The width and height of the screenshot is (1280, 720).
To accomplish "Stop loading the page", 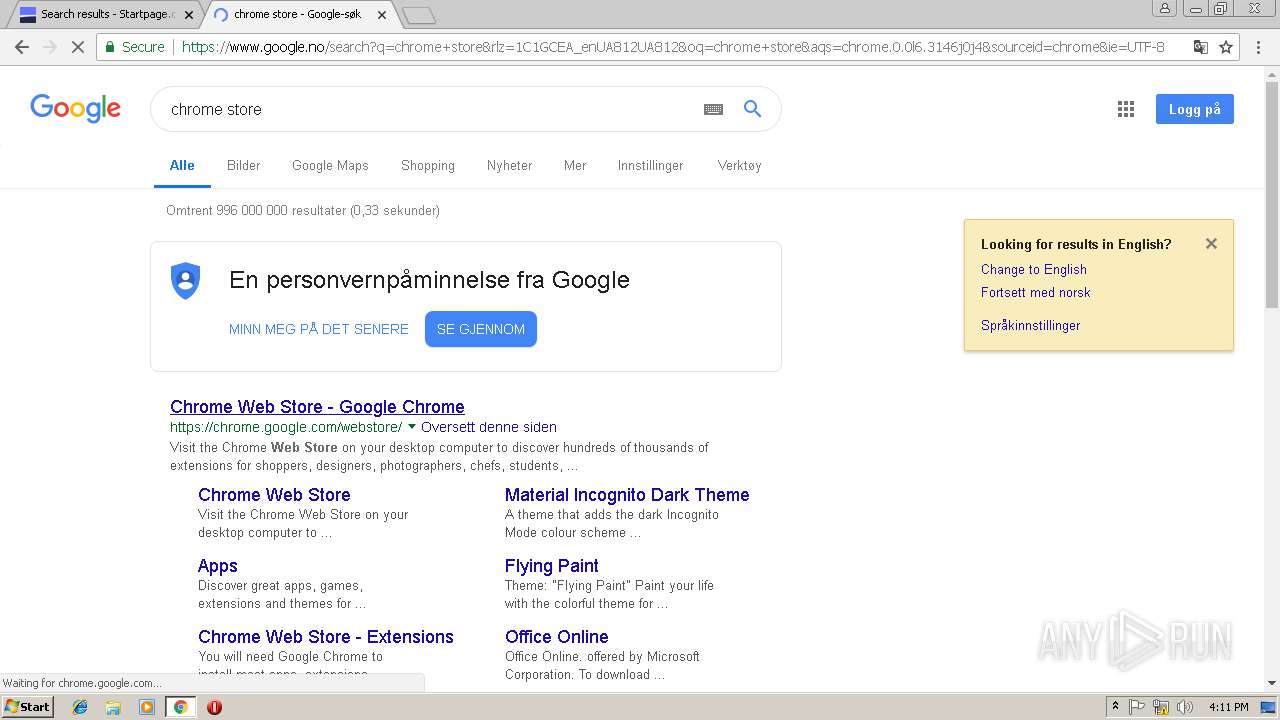I will tap(78, 47).
